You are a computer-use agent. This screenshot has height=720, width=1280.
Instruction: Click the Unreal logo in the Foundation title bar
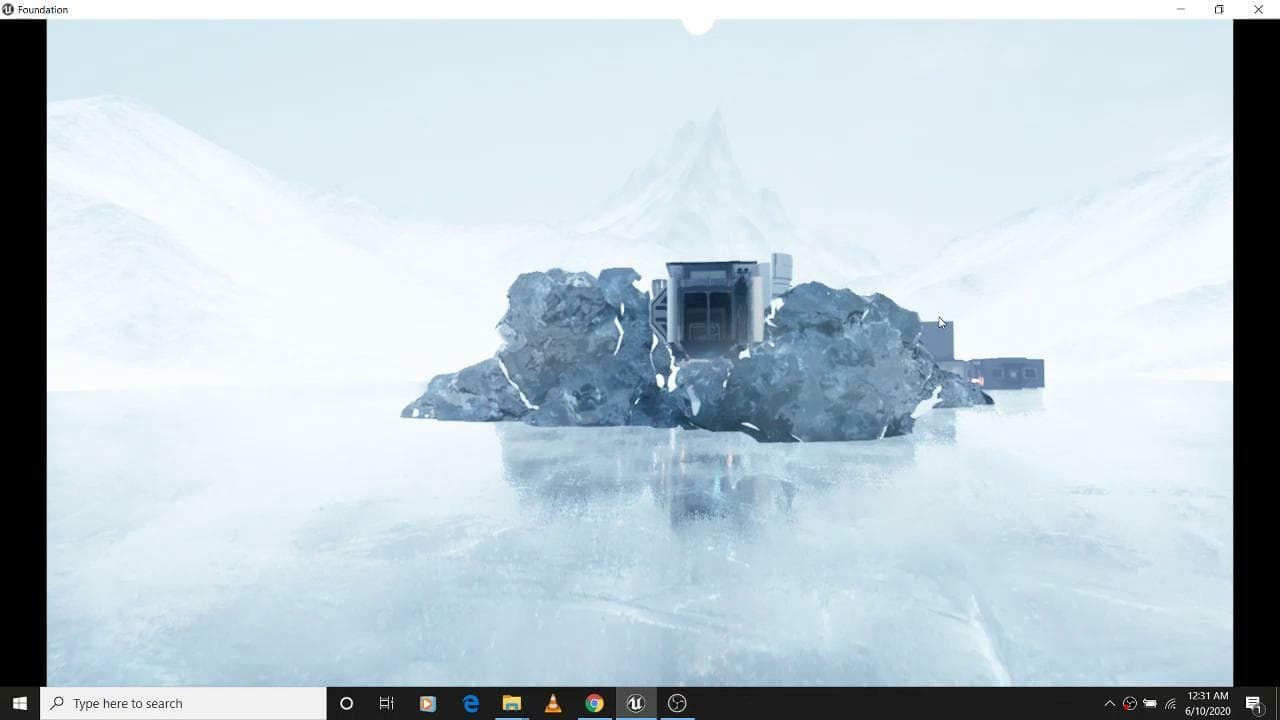pos(8,9)
